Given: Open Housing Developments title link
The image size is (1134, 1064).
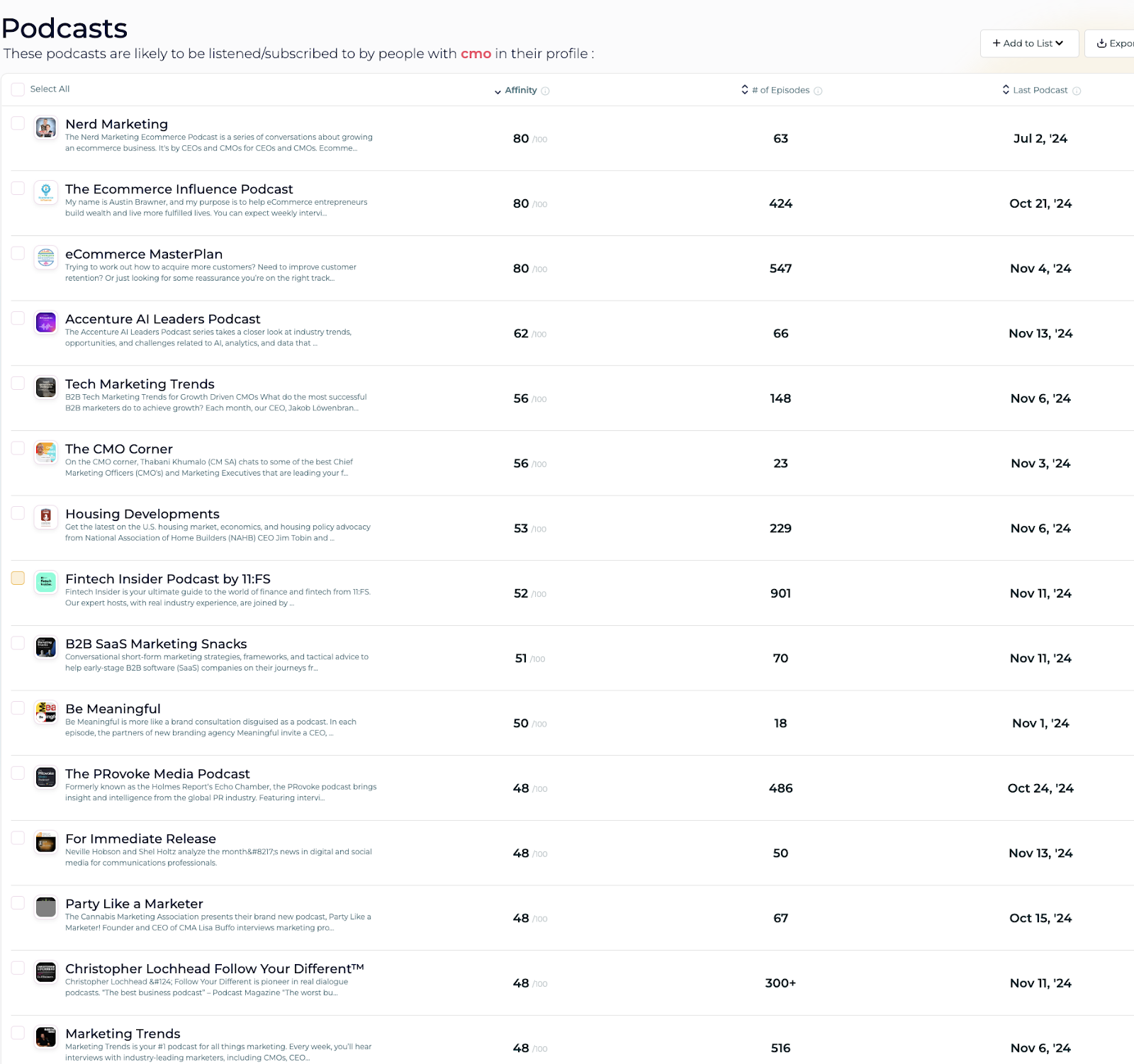Looking at the screenshot, I should point(142,514).
